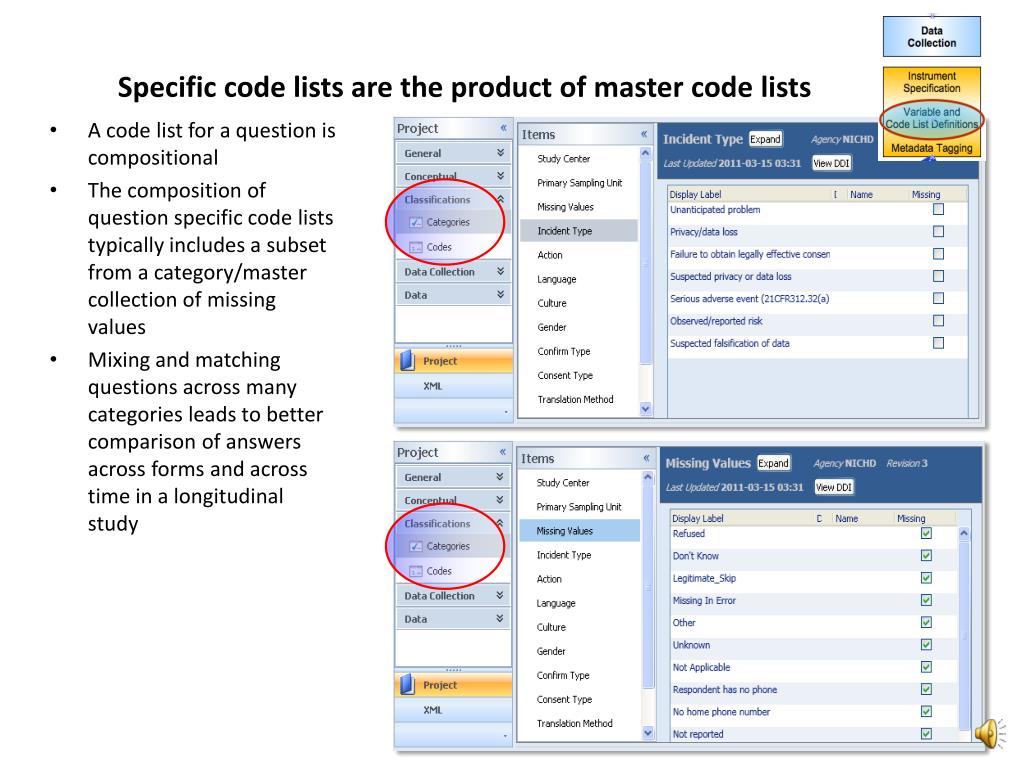Select Primary Sampling Unit in upper Items list
Image resolution: width=1024 pixels, height=768 pixels.
coord(580,183)
